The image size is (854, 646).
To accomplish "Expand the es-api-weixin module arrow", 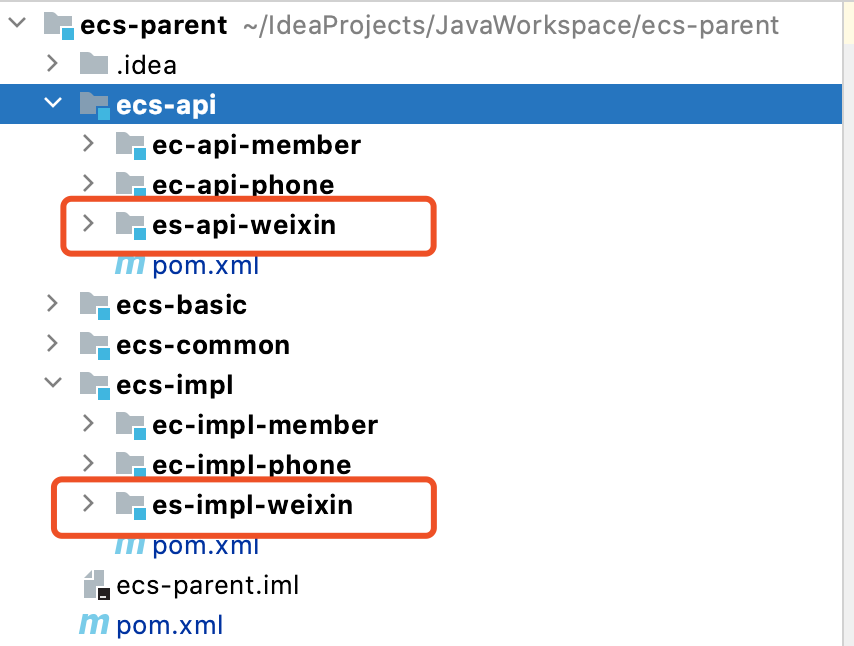I will 88,224.
